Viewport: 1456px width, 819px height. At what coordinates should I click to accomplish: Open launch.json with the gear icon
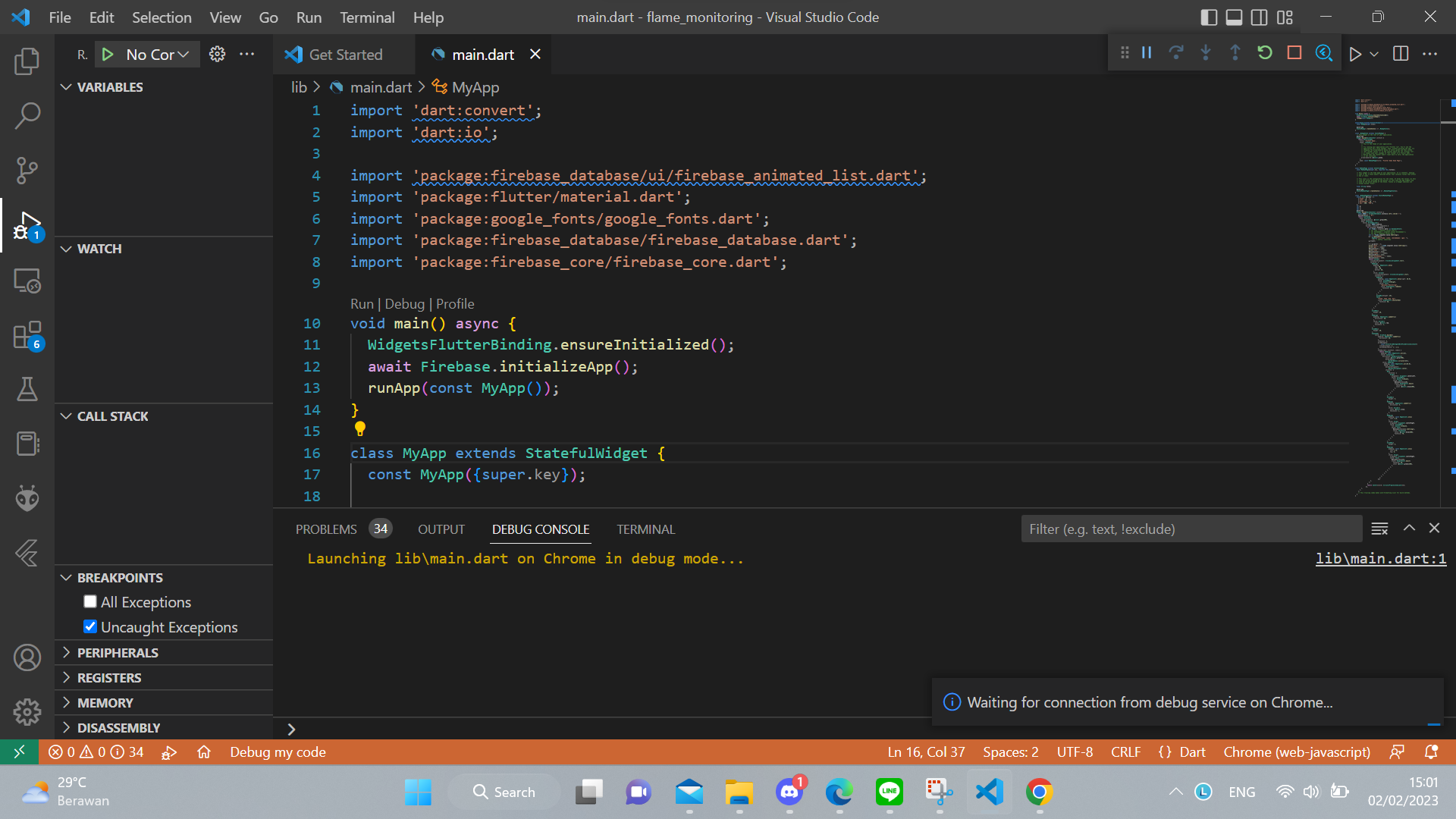[x=217, y=54]
